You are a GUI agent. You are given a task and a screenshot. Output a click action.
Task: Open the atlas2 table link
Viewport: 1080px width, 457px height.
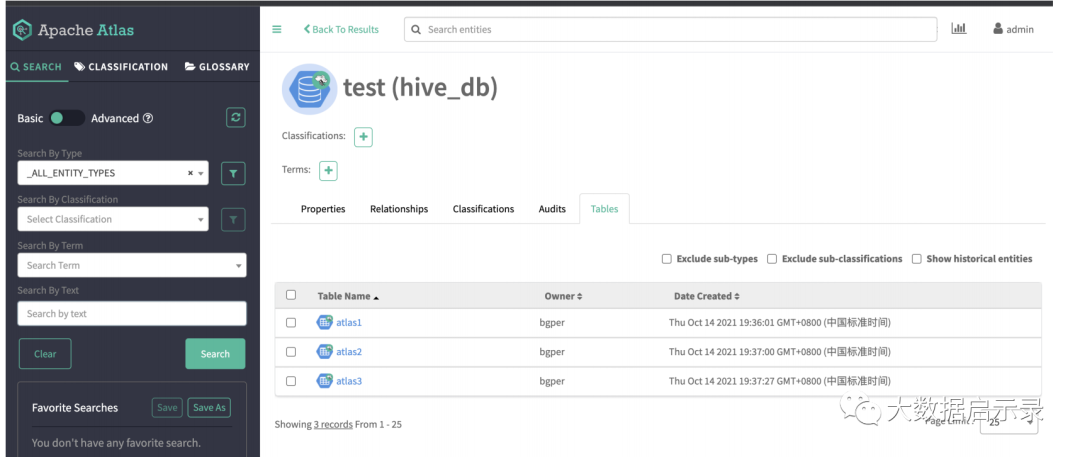click(x=349, y=352)
